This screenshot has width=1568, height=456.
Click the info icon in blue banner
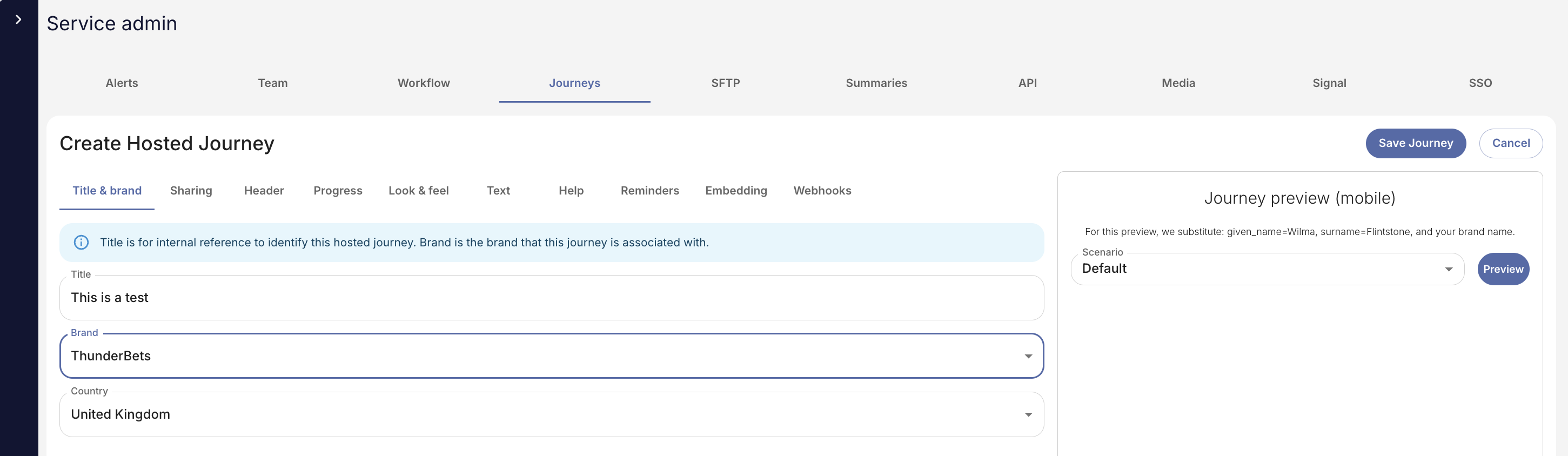click(x=81, y=242)
